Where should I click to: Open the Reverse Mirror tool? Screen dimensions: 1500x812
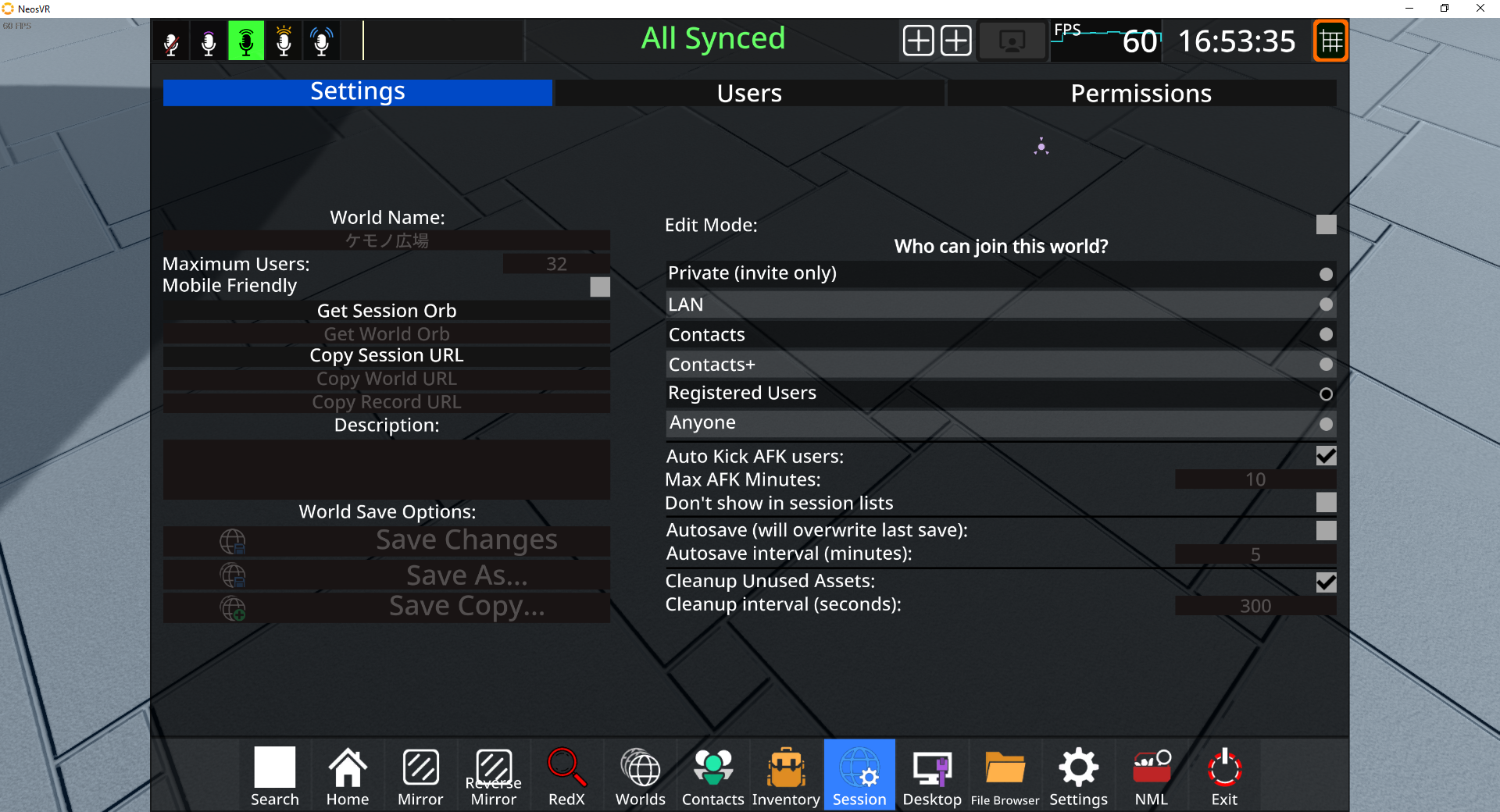(493, 775)
